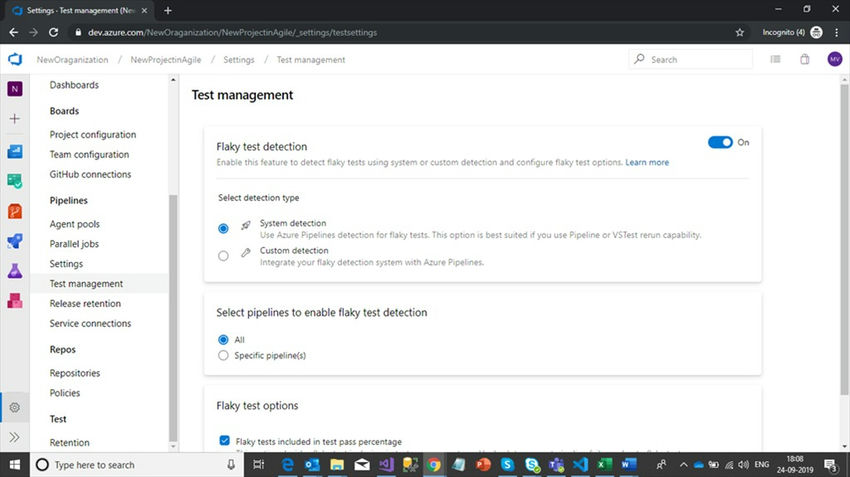Click Settings breadcrumb
The height and width of the screenshot is (477, 850).
[239, 60]
